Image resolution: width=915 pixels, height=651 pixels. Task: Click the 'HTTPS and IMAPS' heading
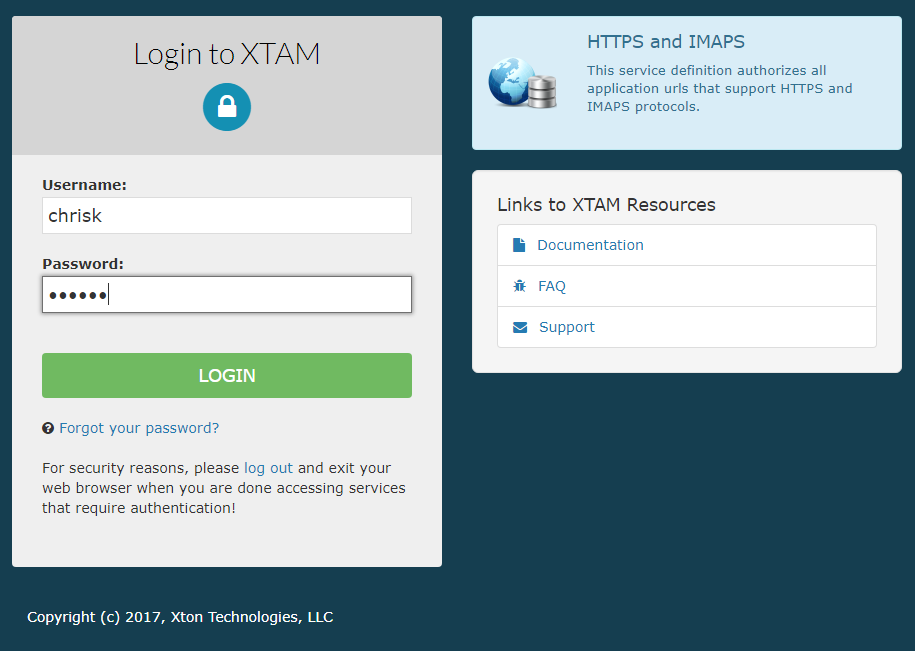point(666,42)
